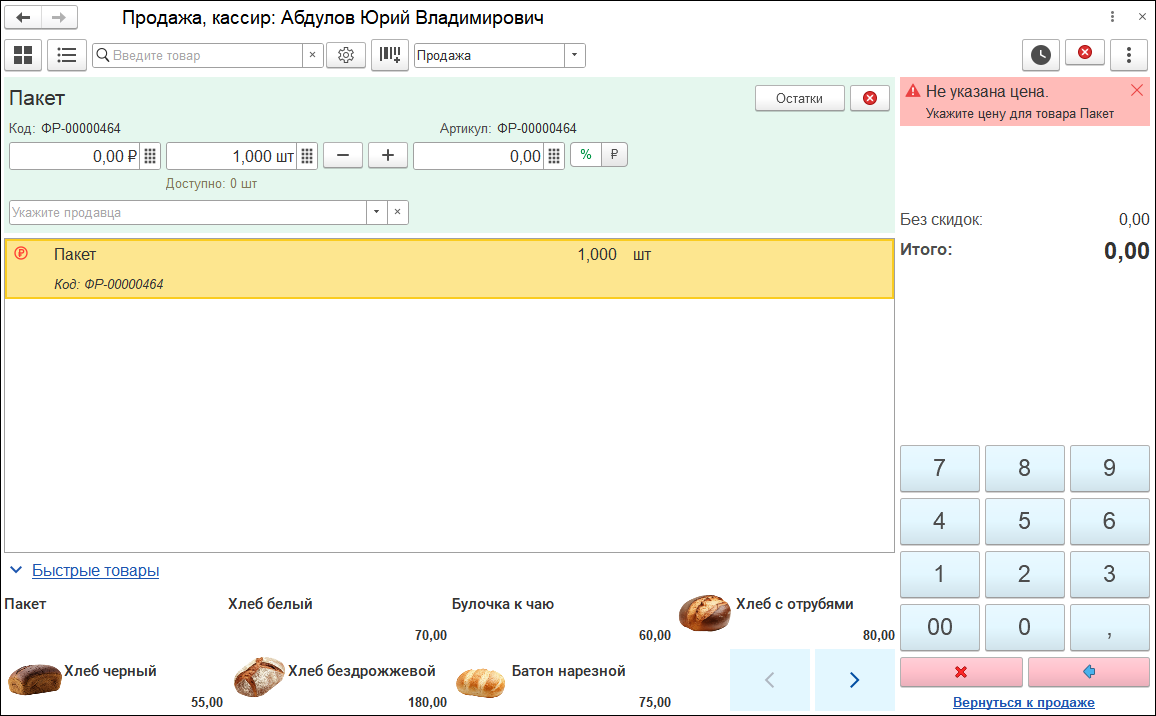Collapse the Быстрые товары section chevron

pyautogui.click(x=16, y=570)
